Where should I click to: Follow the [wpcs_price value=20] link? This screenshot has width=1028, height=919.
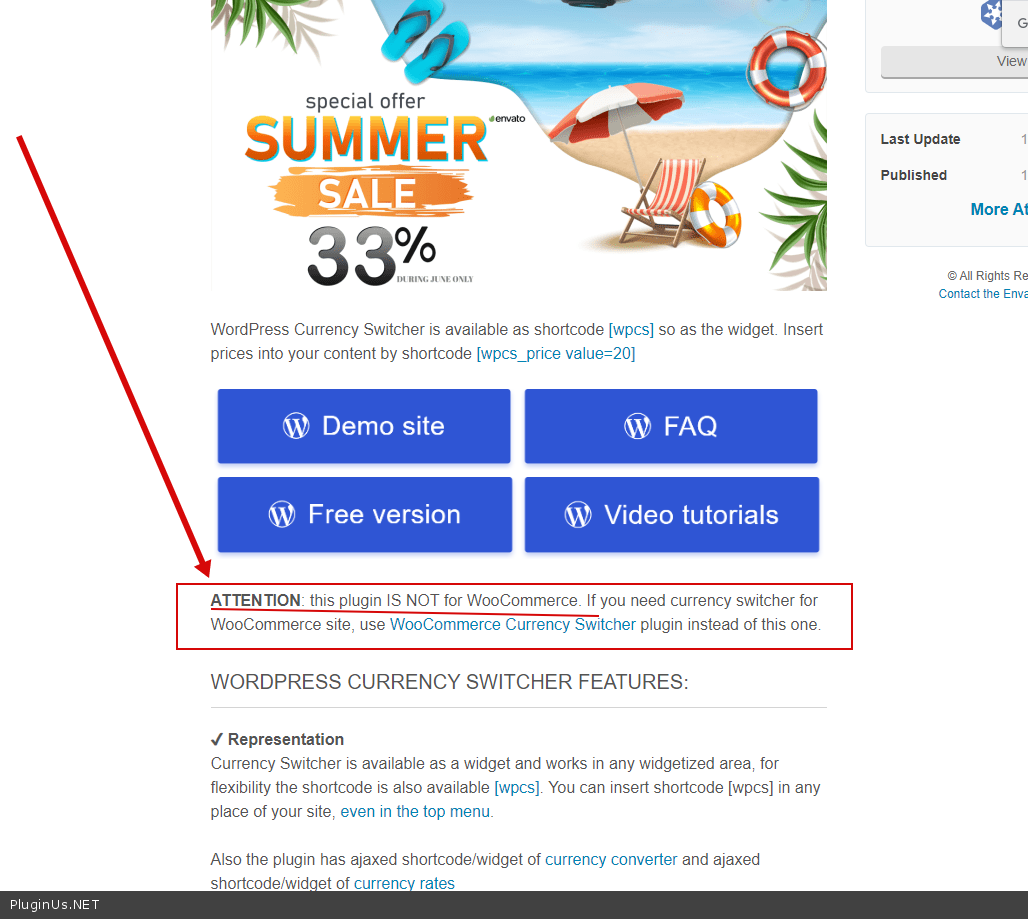pos(555,354)
